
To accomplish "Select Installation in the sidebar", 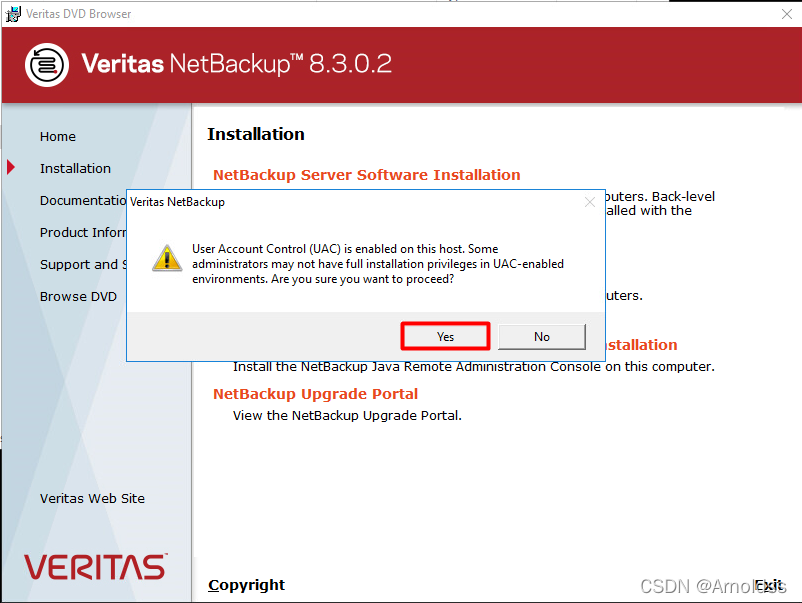I will tap(75, 168).
